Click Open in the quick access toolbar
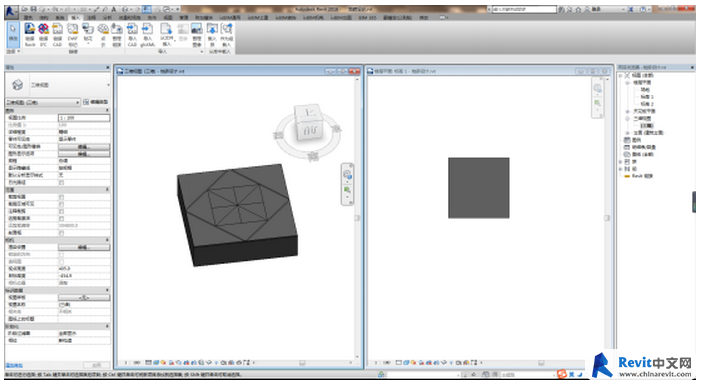Screen dimensions: 702x386 pyautogui.click(x=25, y=9)
